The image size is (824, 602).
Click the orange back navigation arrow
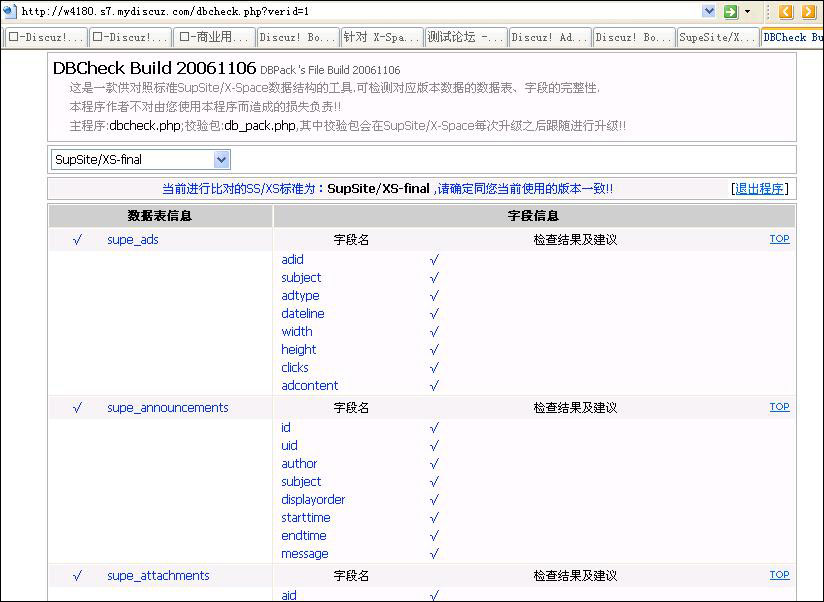coord(786,11)
